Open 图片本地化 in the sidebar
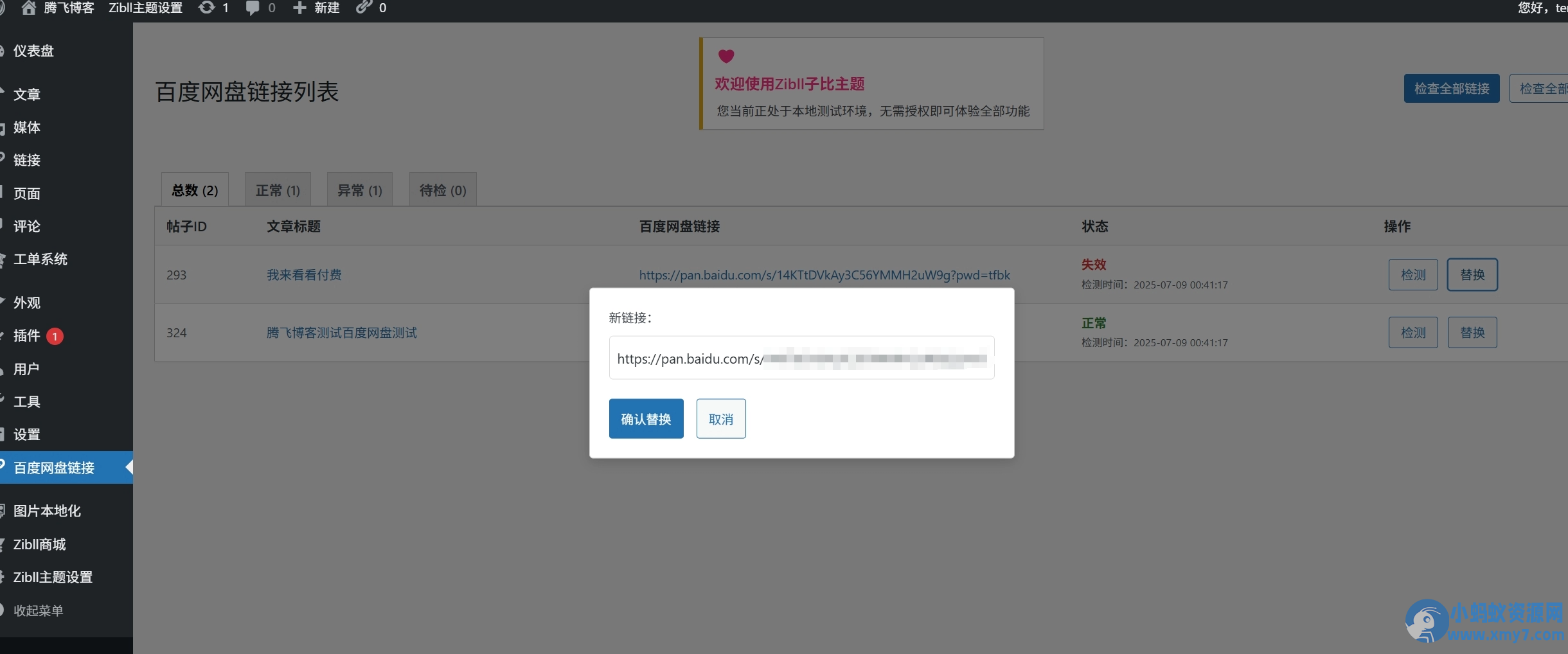This screenshot has height=654, width=1568. tap(47, 511)
